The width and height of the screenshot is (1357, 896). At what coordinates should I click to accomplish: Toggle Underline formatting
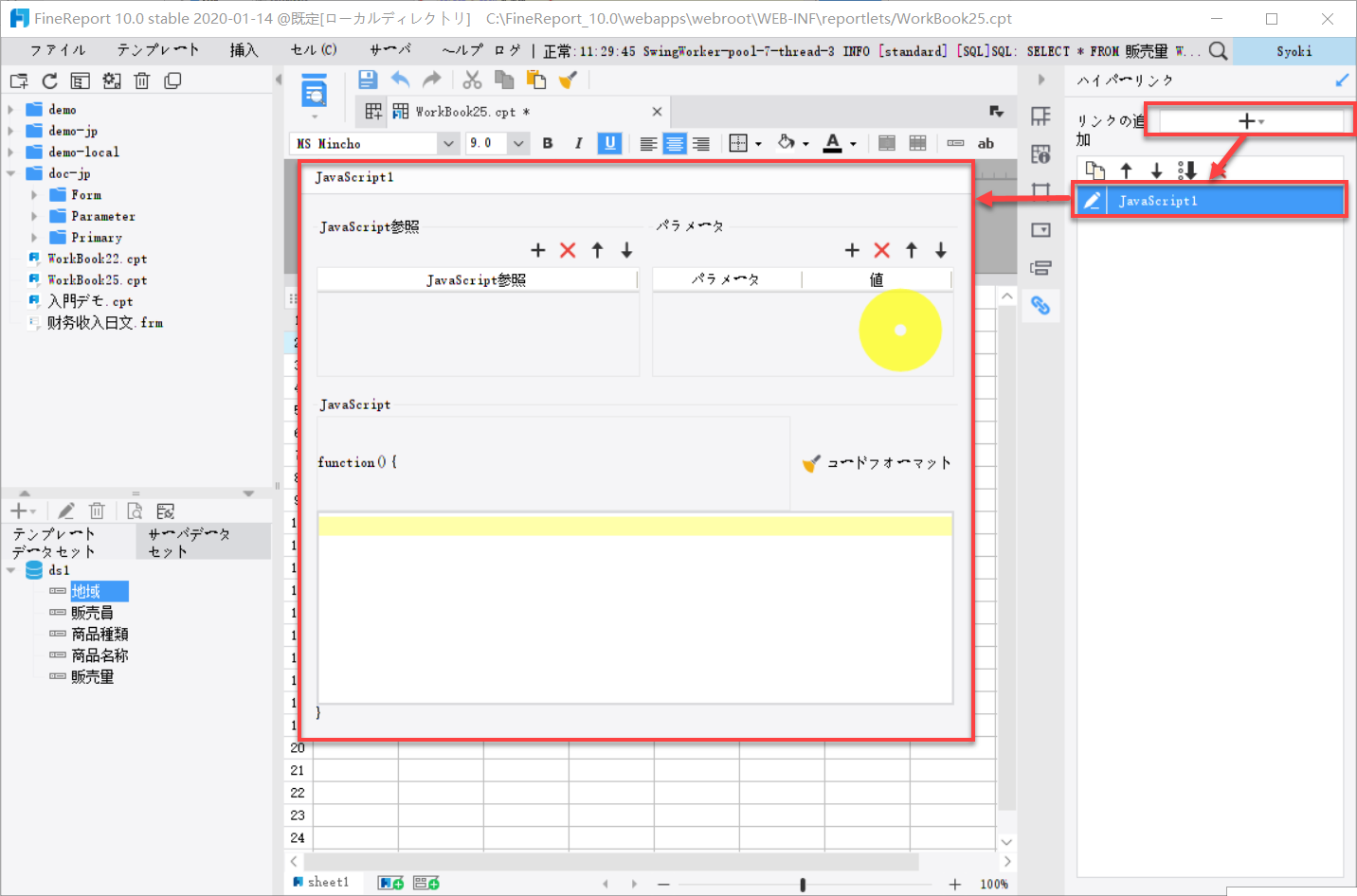pos(609,143)
